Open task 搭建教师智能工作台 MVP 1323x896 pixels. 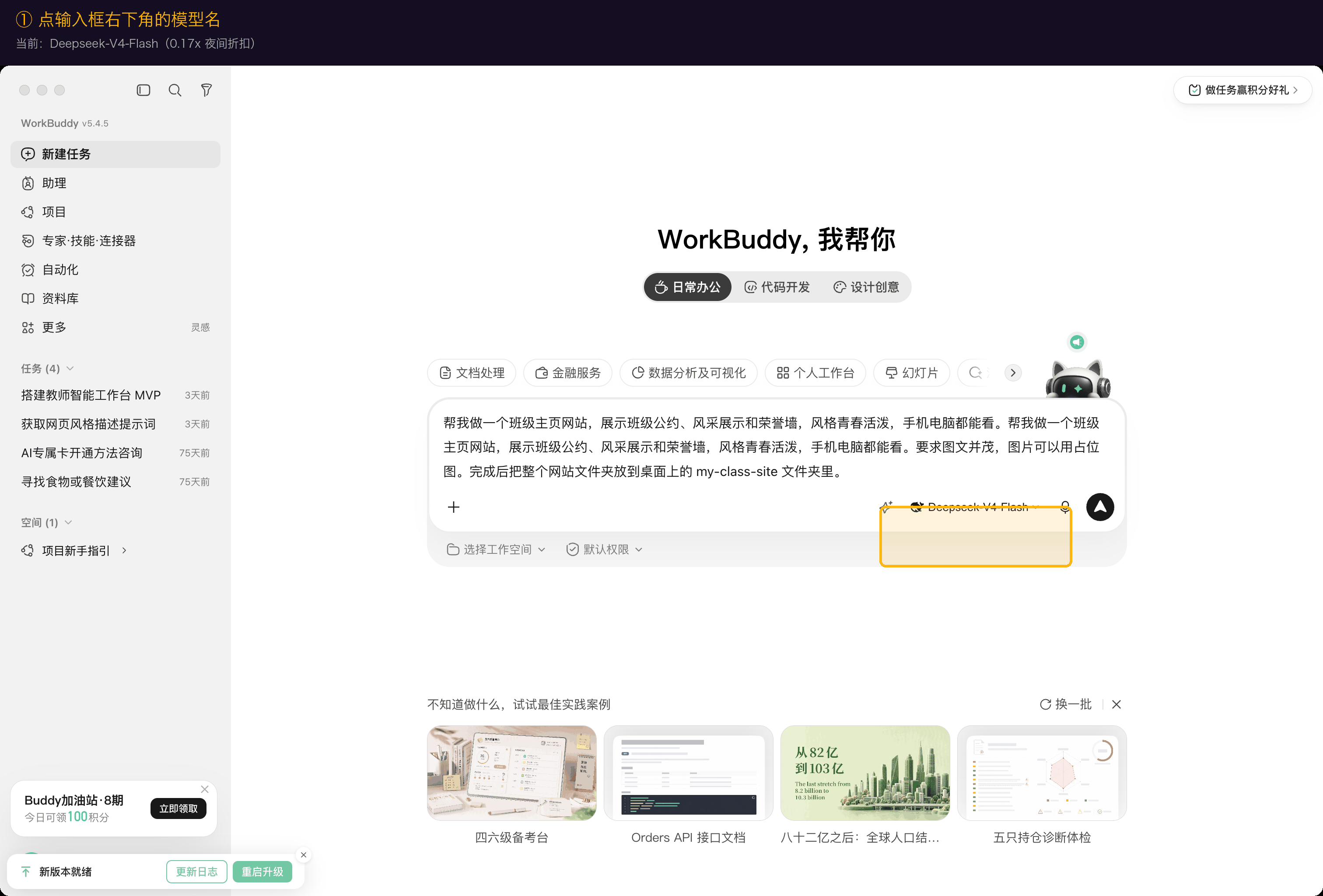pos(115,395)
